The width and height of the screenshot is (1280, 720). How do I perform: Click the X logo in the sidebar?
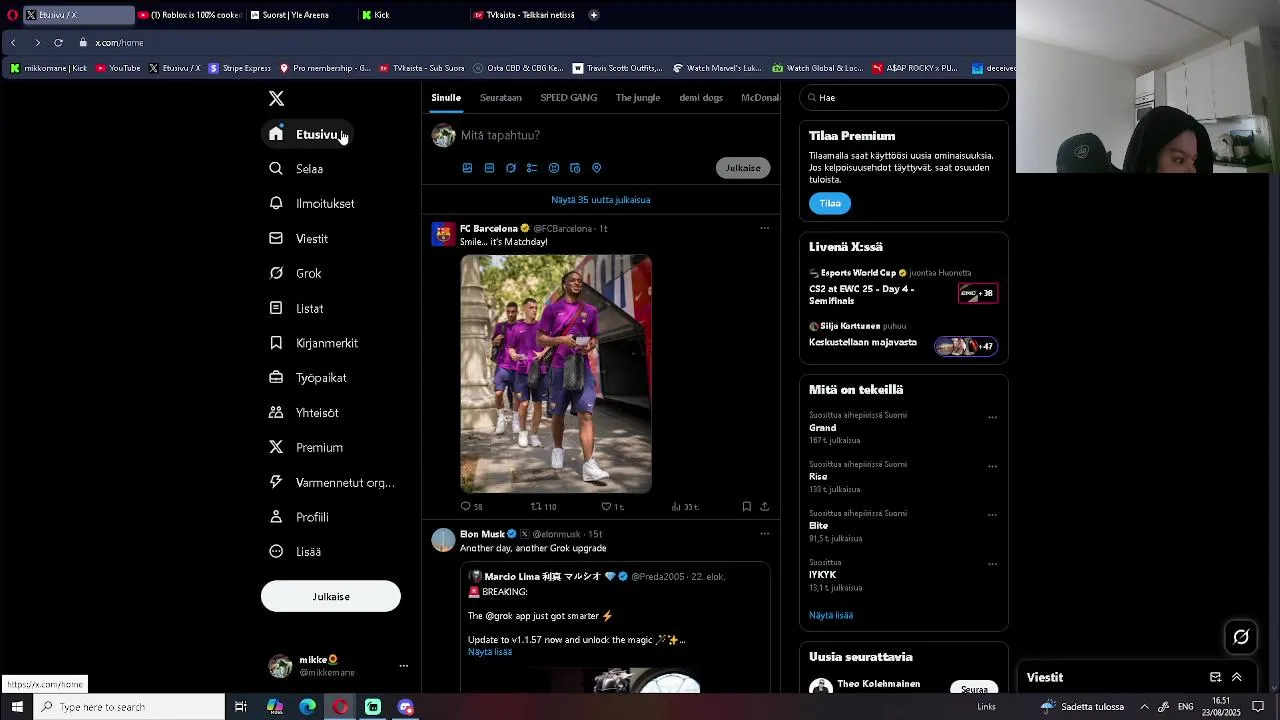276,98
